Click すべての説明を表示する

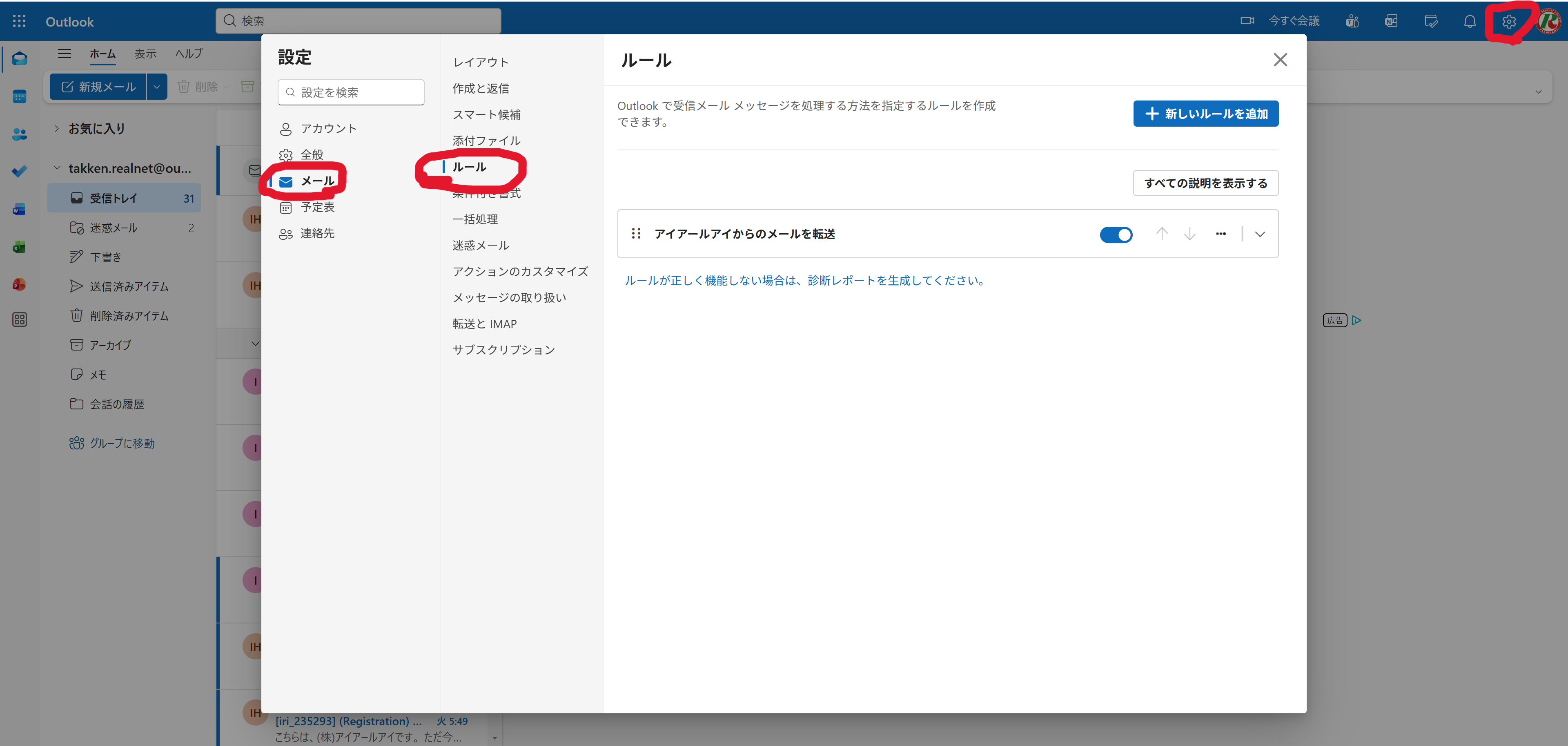point(1205,183)
